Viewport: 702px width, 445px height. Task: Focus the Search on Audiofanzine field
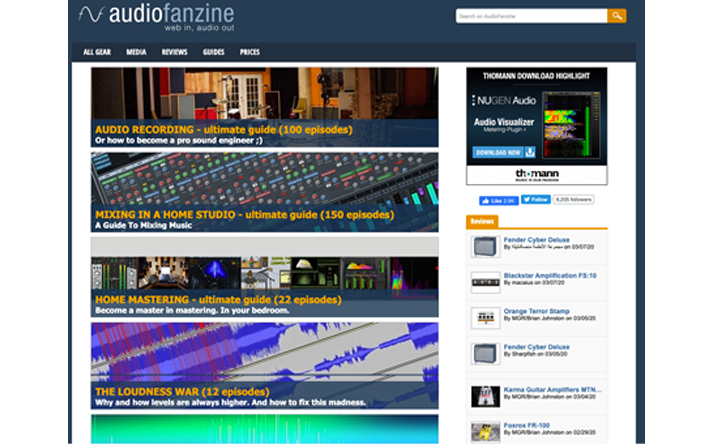531,16
